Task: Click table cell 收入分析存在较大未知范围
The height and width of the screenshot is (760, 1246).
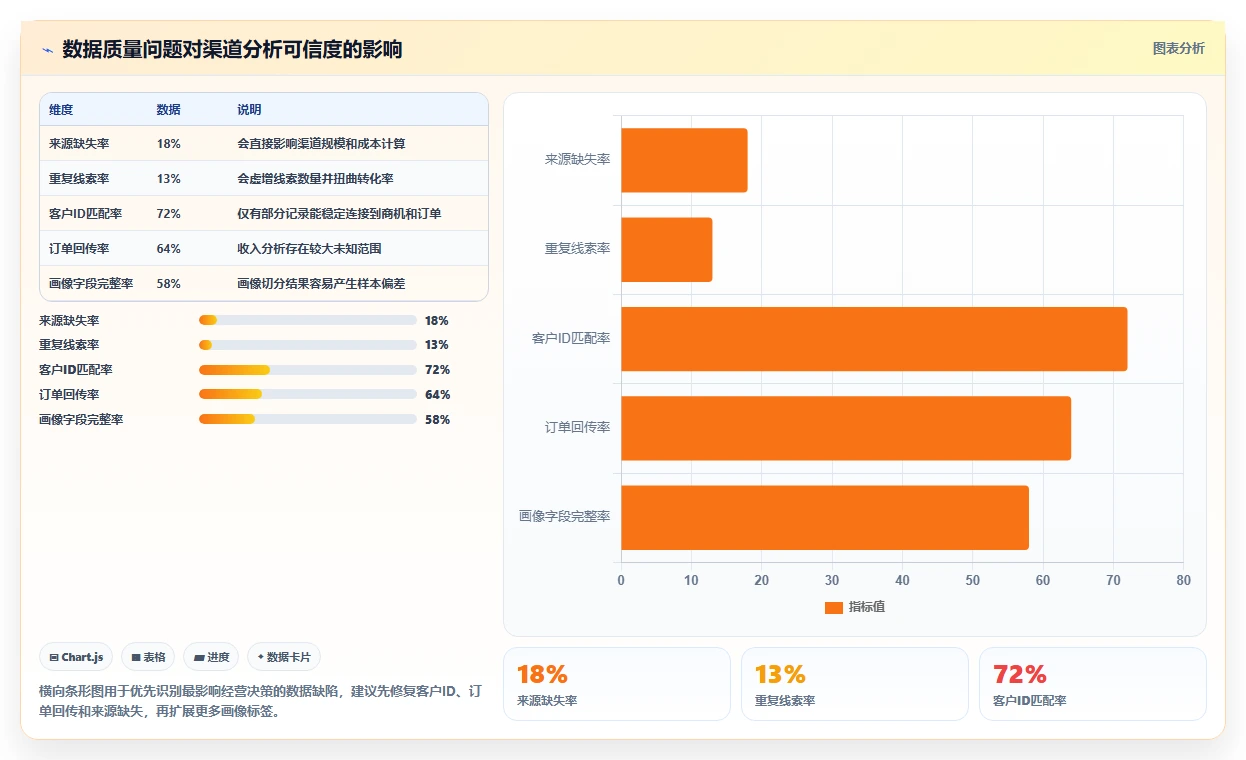Action: click(x=309, y=249)
